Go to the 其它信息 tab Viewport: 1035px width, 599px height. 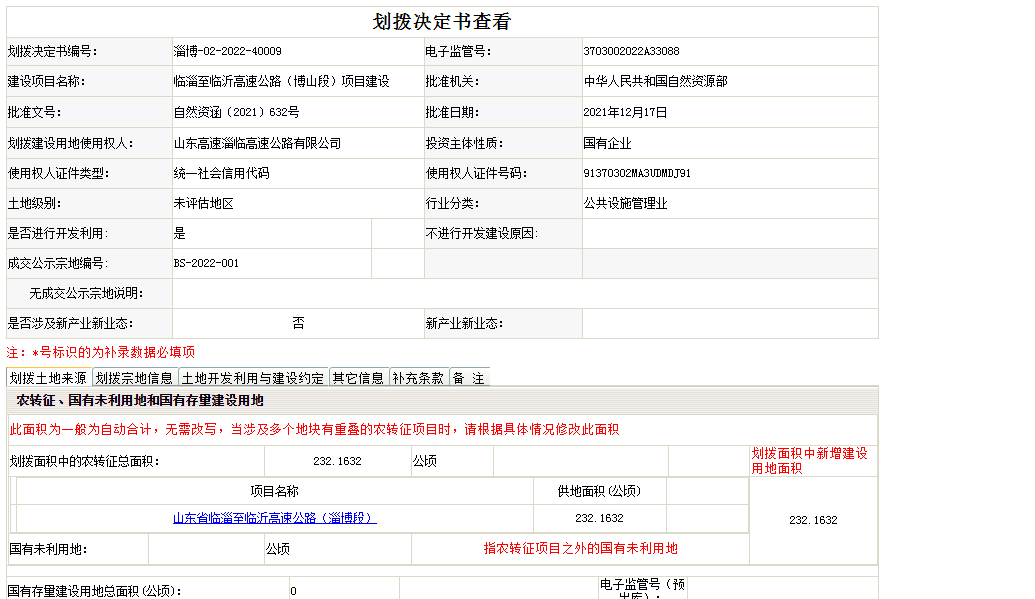(358, 378)
